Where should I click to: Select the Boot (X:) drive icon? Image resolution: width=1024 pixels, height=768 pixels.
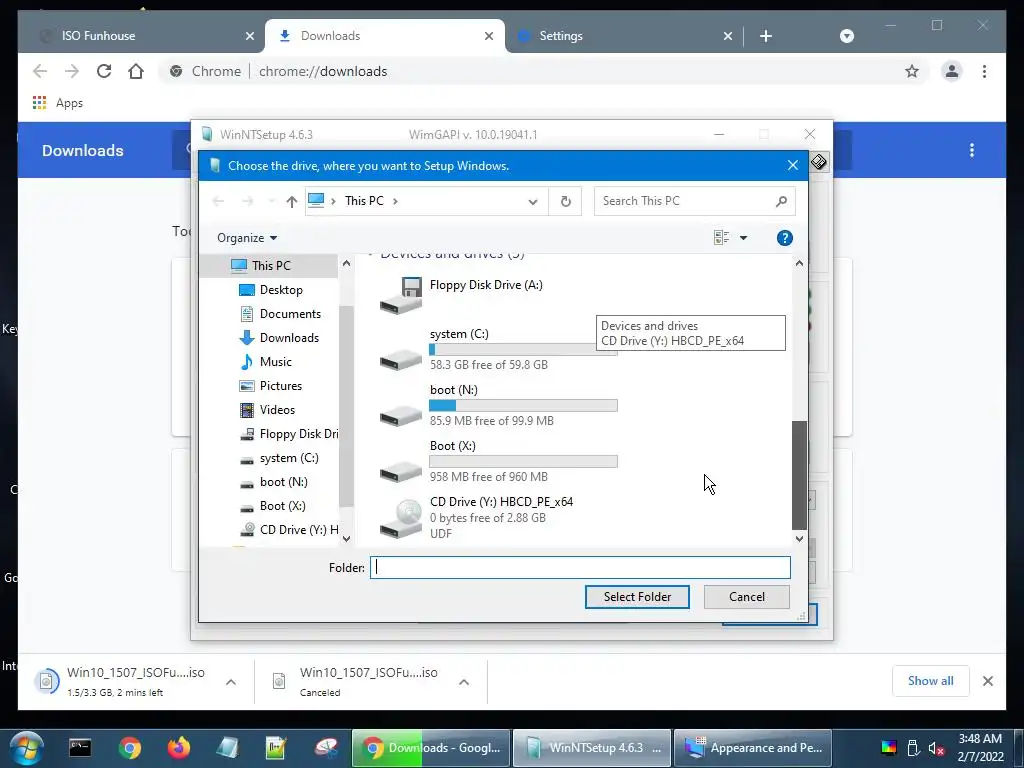click(401, 471)
